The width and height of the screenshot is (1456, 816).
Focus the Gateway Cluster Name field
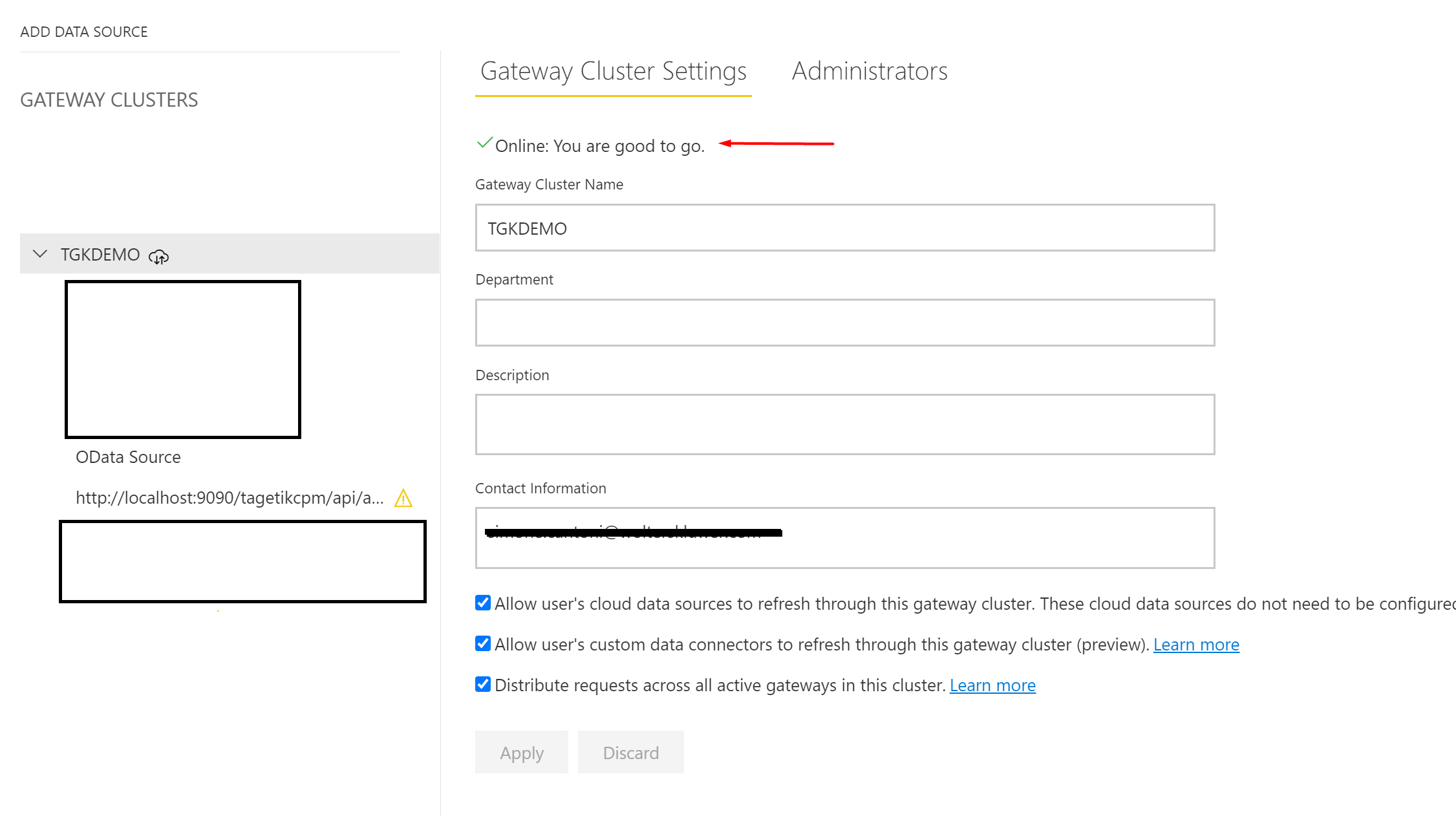845,228
